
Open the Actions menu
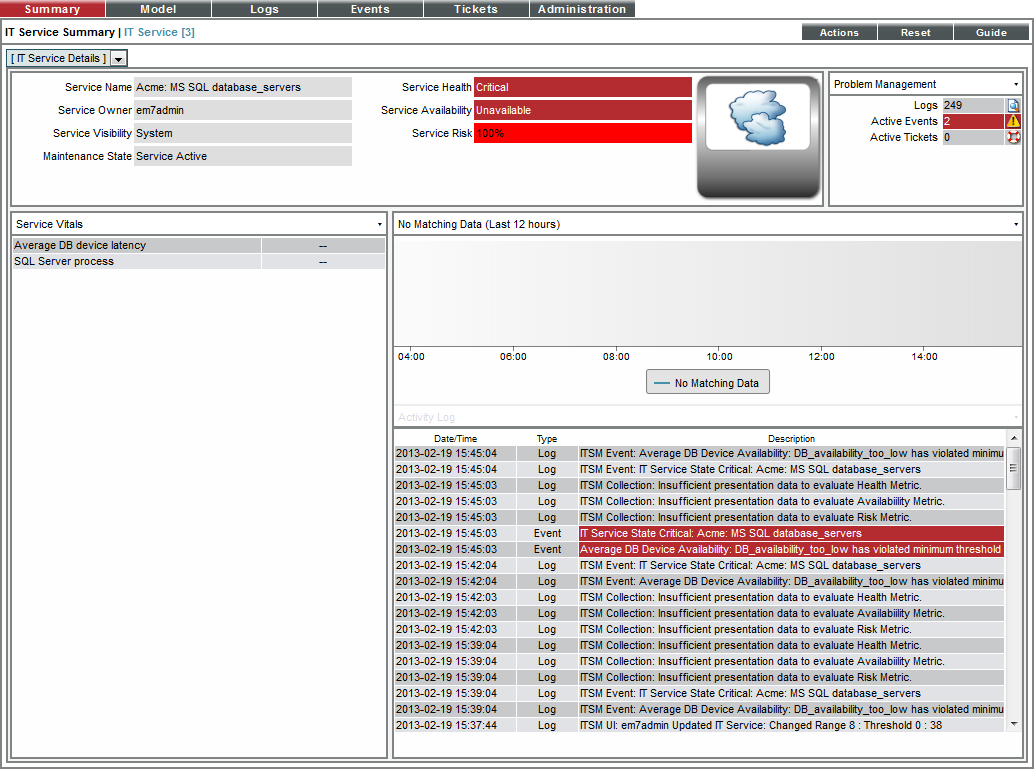pos(838,31)
